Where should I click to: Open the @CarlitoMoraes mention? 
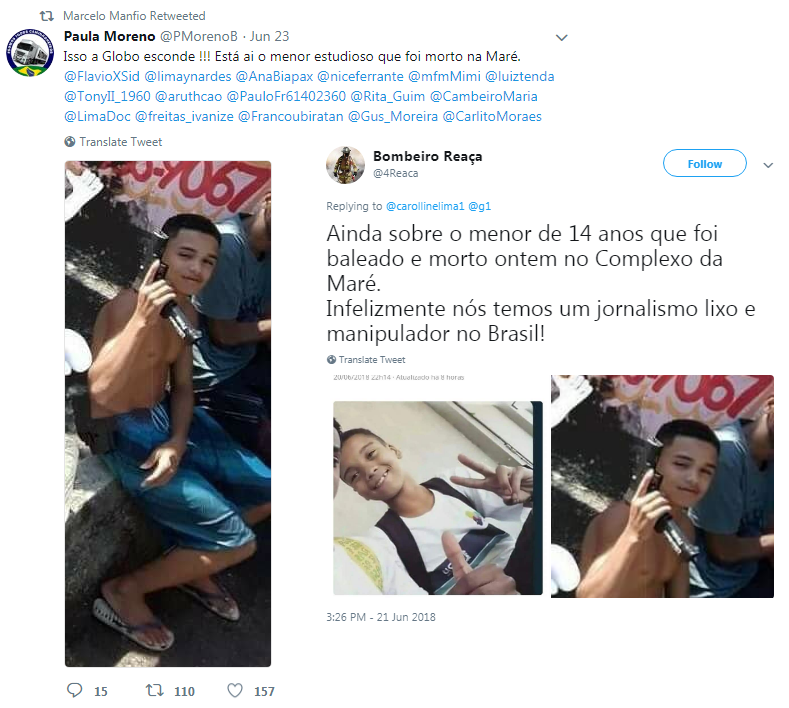[x=492, y=117]
